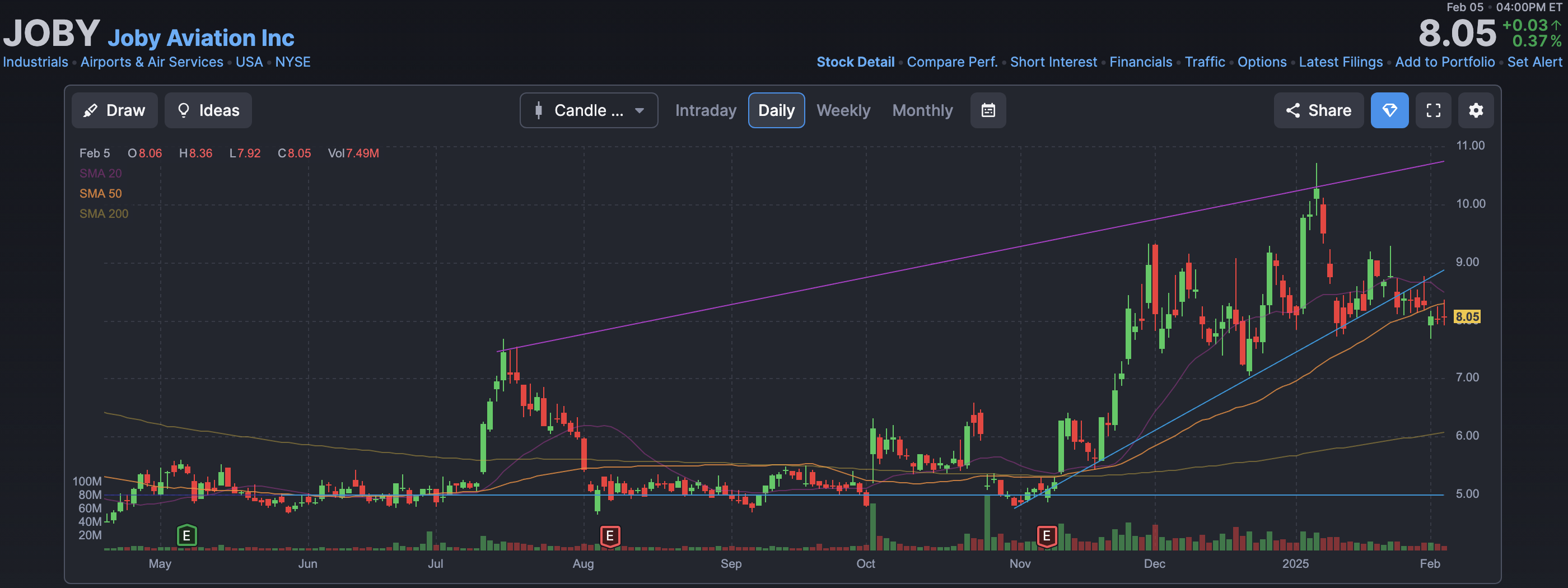Click the 100M volume axis label
The height and width of the screenshot is (588, 1568).
(x=87, y=482)
